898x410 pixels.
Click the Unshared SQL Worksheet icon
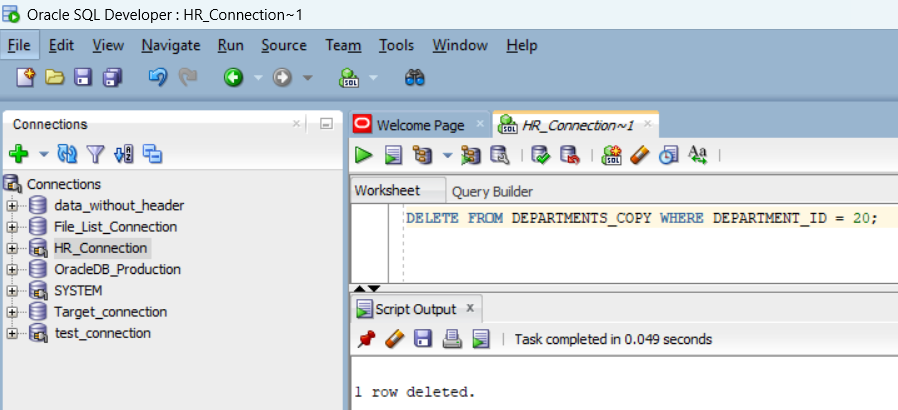(612, 155)
